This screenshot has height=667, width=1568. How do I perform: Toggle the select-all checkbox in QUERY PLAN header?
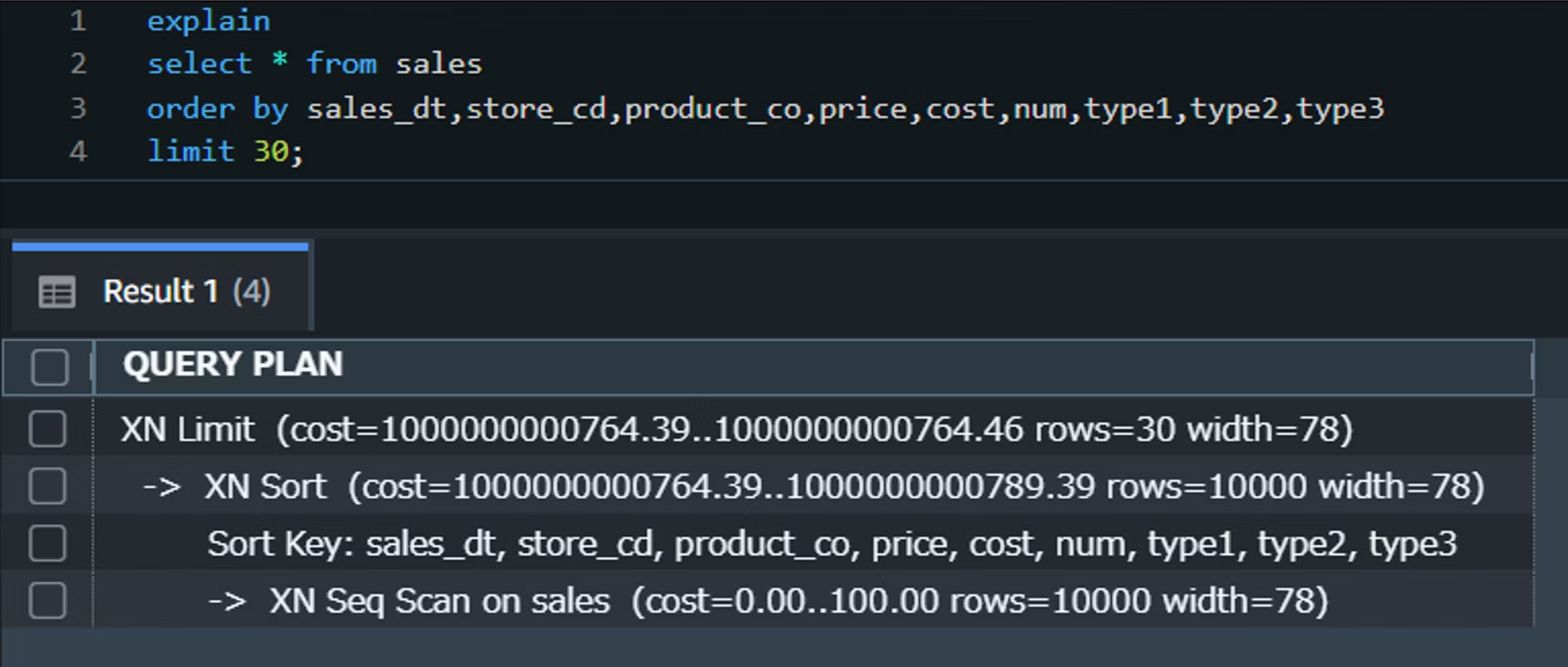49,366
